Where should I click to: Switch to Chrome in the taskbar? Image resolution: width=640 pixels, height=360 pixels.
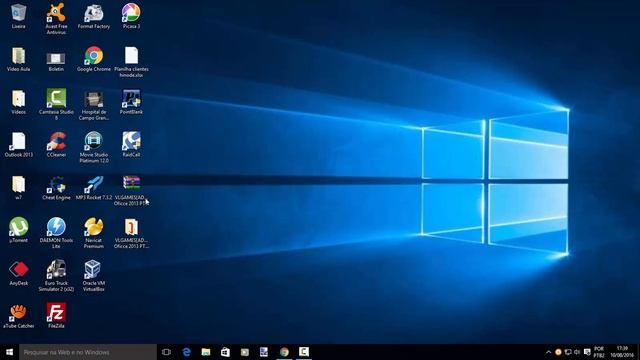[284, 352]
